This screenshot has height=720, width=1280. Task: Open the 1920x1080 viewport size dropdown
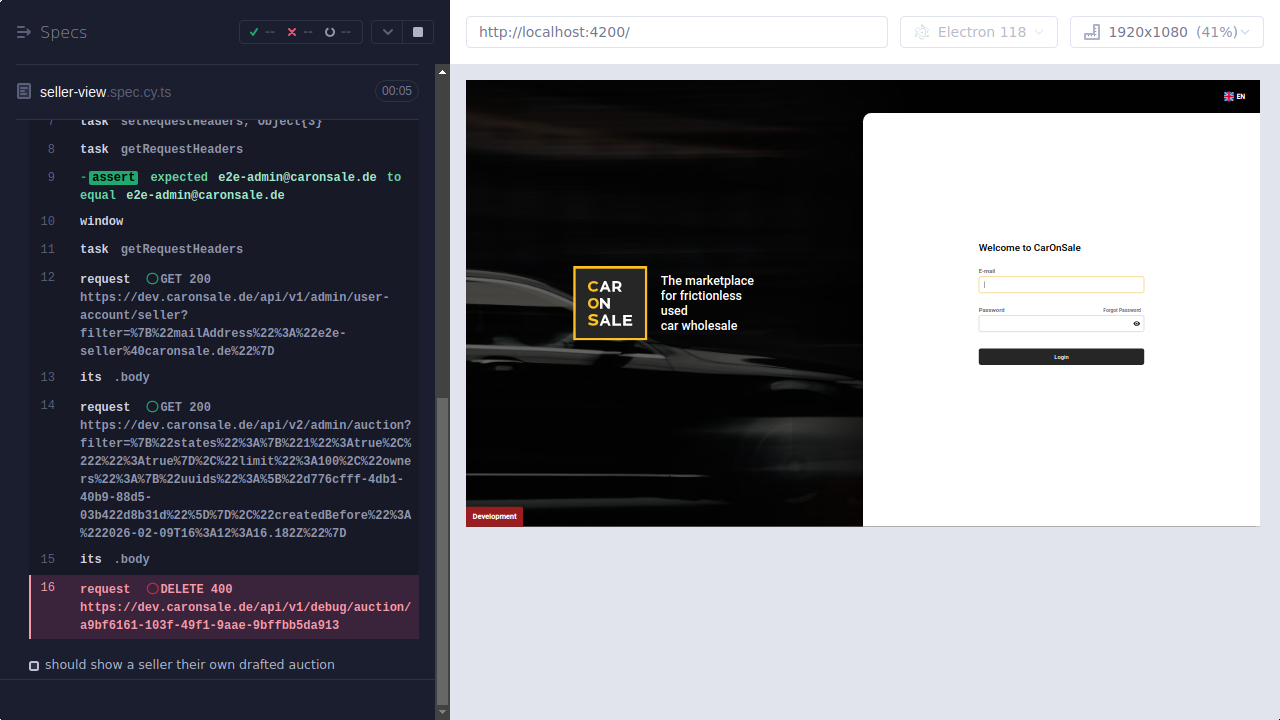pos(1166,31)
